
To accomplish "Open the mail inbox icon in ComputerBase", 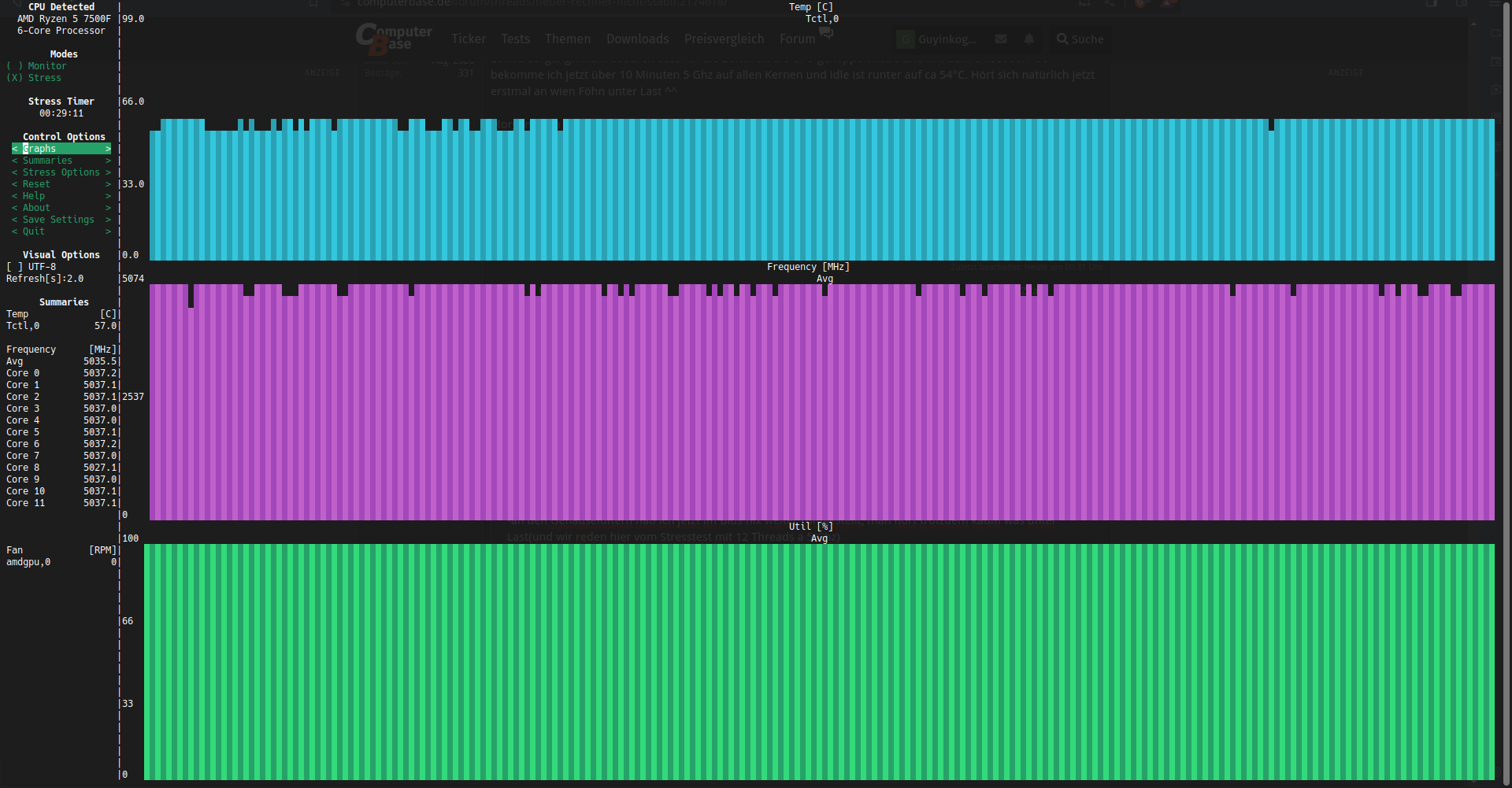I will coord(1001,39).
